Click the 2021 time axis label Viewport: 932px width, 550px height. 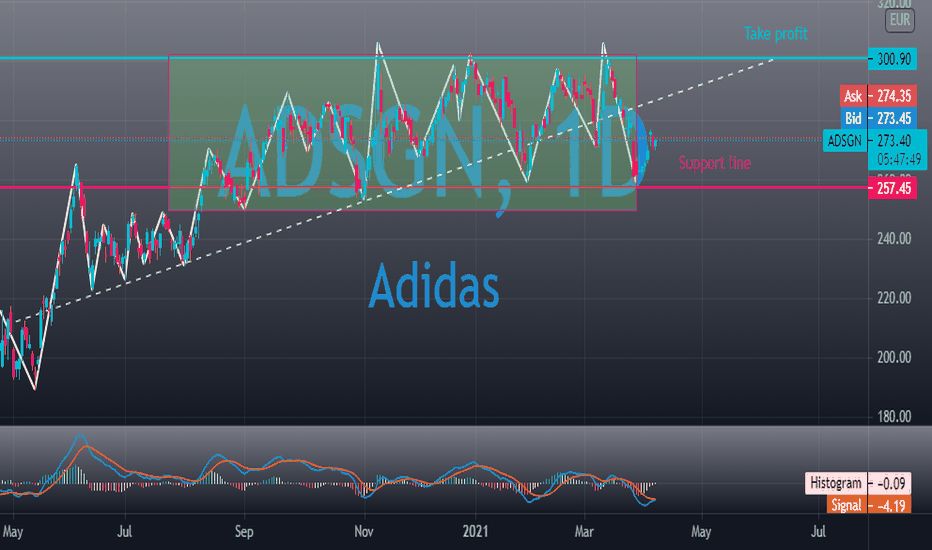coord(476,531)
